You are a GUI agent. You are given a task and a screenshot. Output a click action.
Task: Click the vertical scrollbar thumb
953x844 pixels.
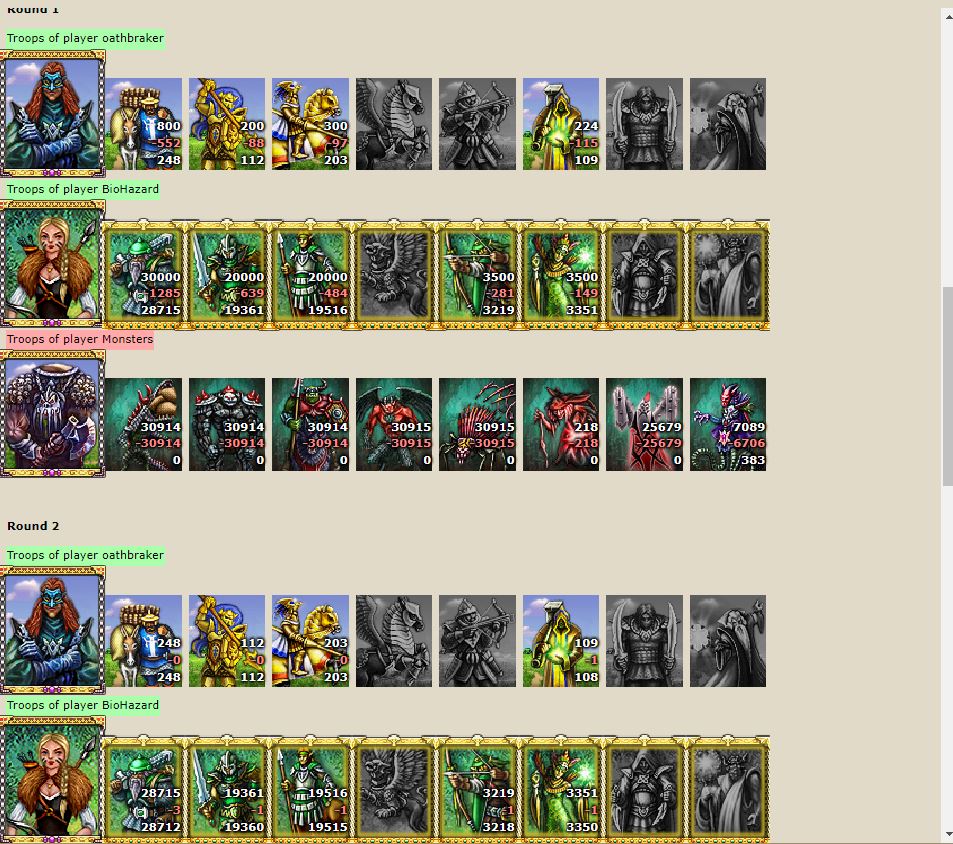948,386
